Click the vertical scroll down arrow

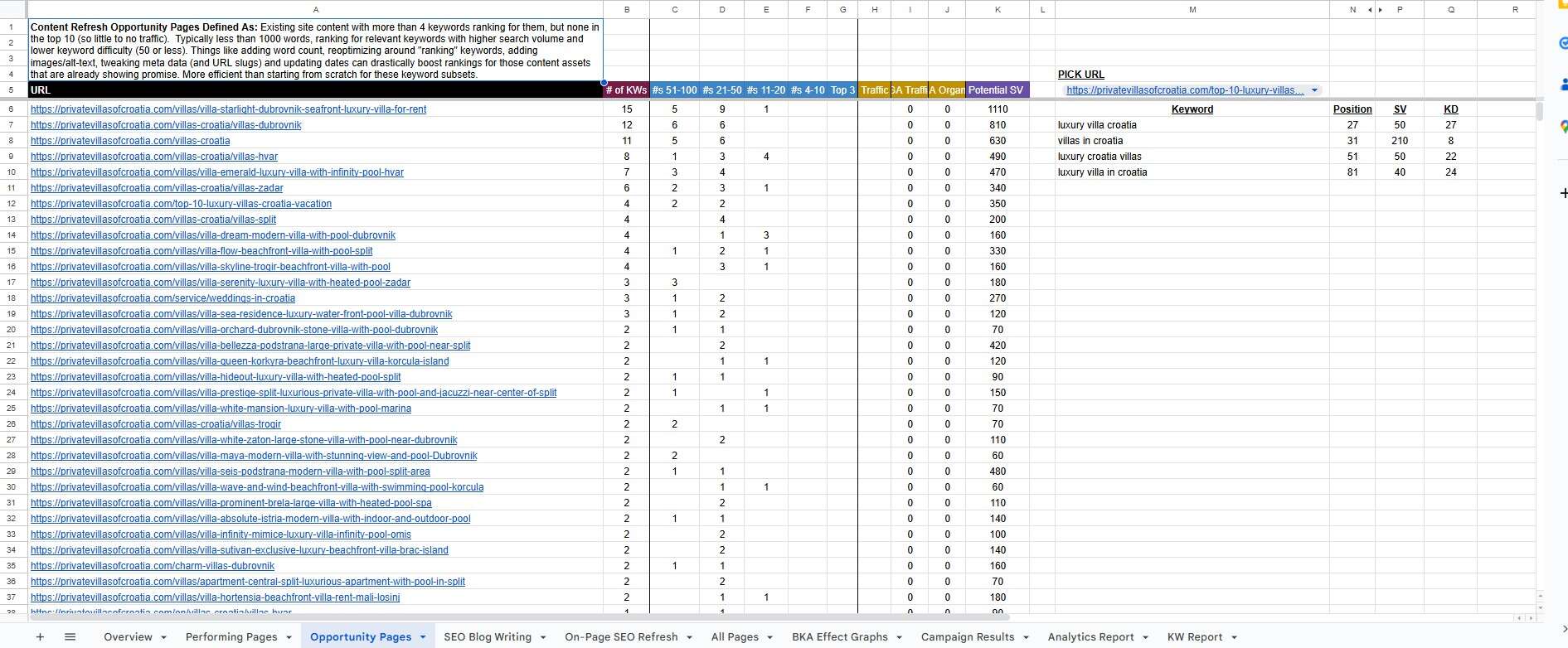1541,606
